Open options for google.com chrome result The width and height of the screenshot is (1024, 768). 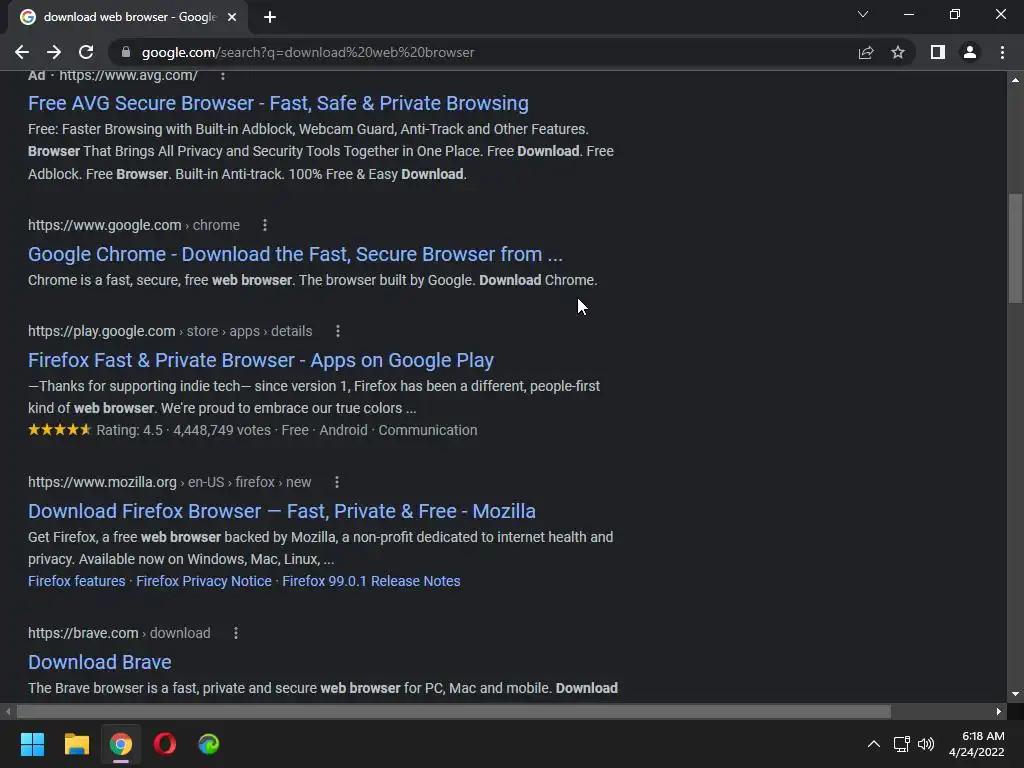pos(264,225)
